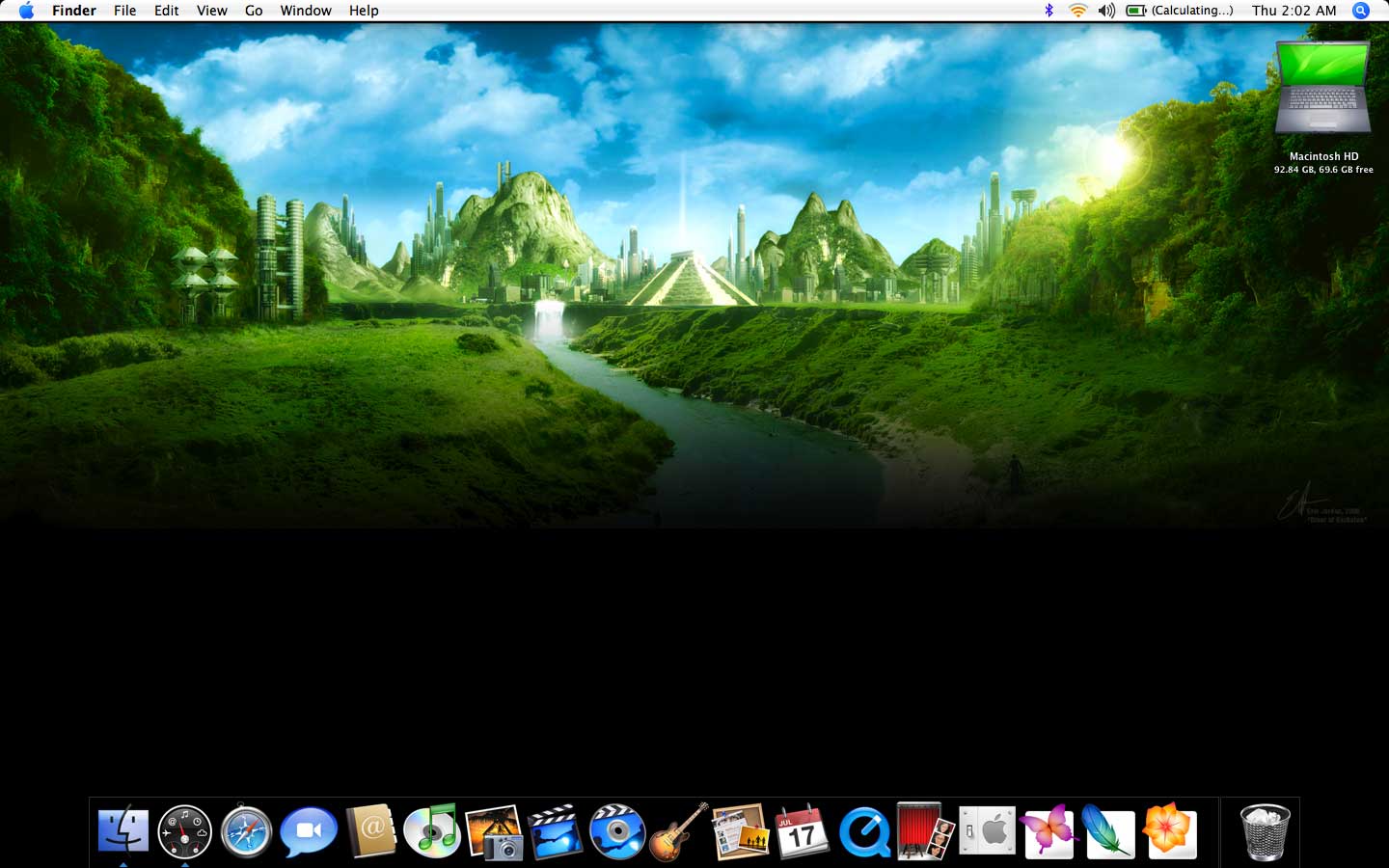Open the Help menu
Image resolution: width=1389 pixels, height=868 pixels.
tap(364, 11)
